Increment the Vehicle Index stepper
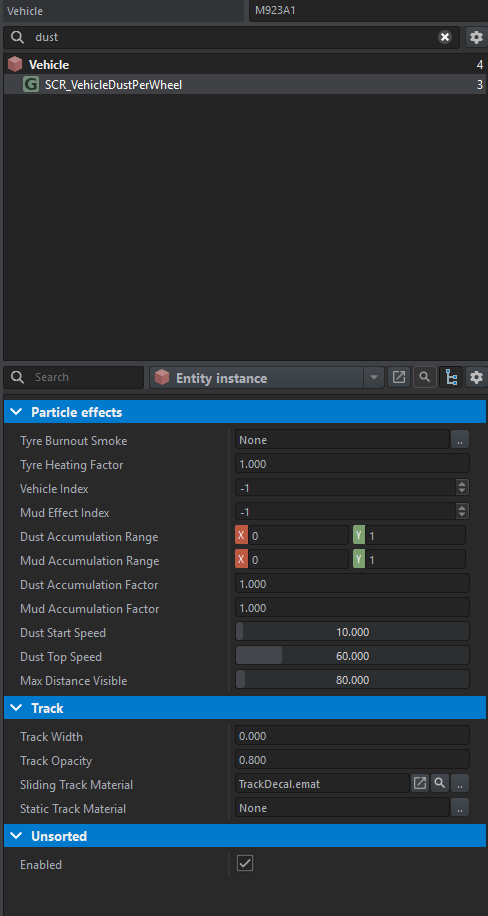 pyautogui.click(x=462, y=484)
